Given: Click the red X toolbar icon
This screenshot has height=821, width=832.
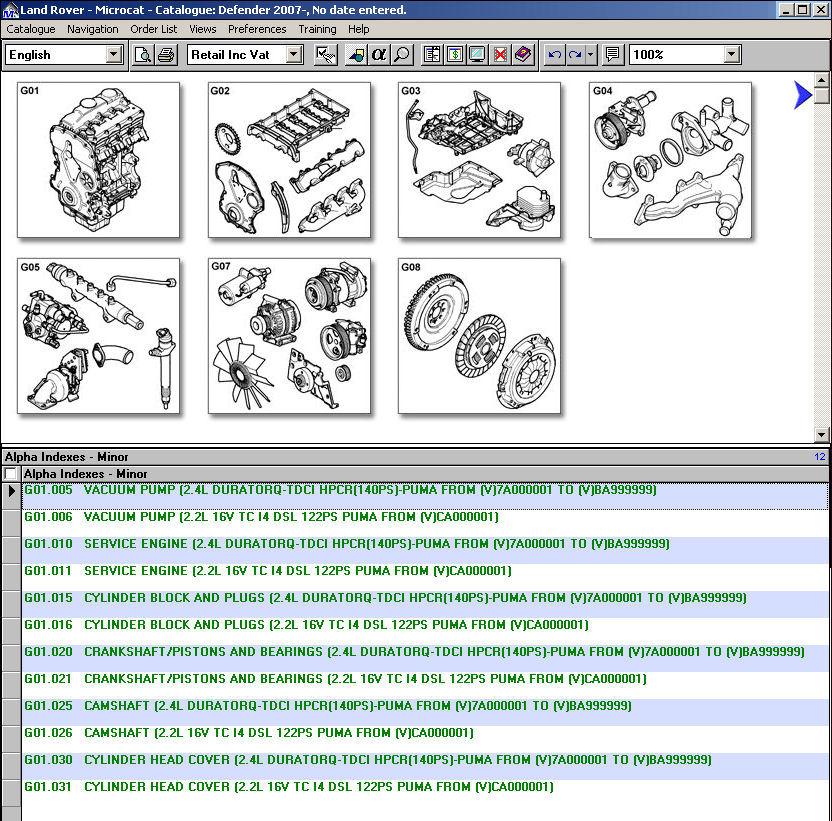Looking at the screenshot, I should point(500,55).
